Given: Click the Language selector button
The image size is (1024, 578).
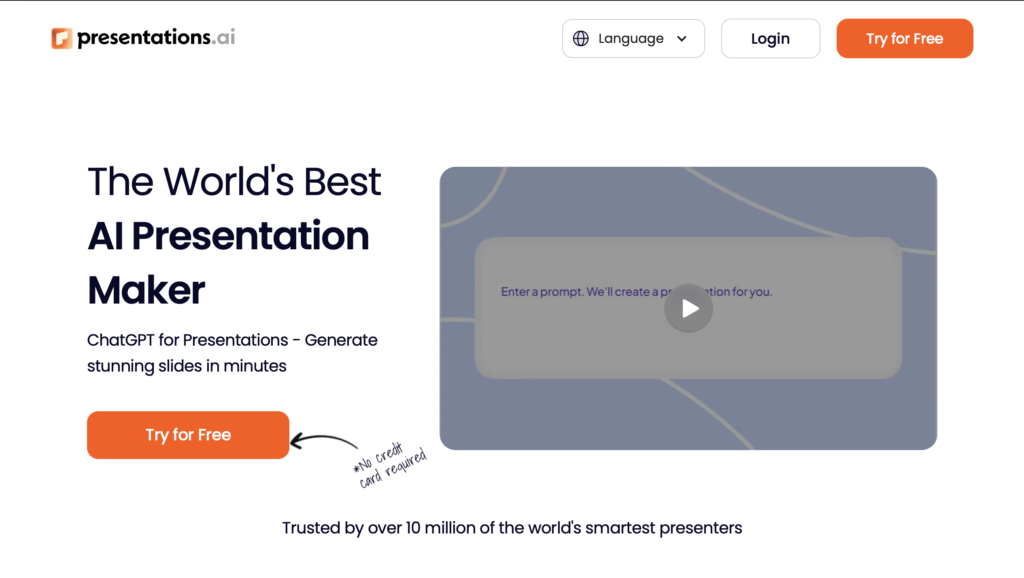Looking at the screenshot, I should tap(632, 38).
